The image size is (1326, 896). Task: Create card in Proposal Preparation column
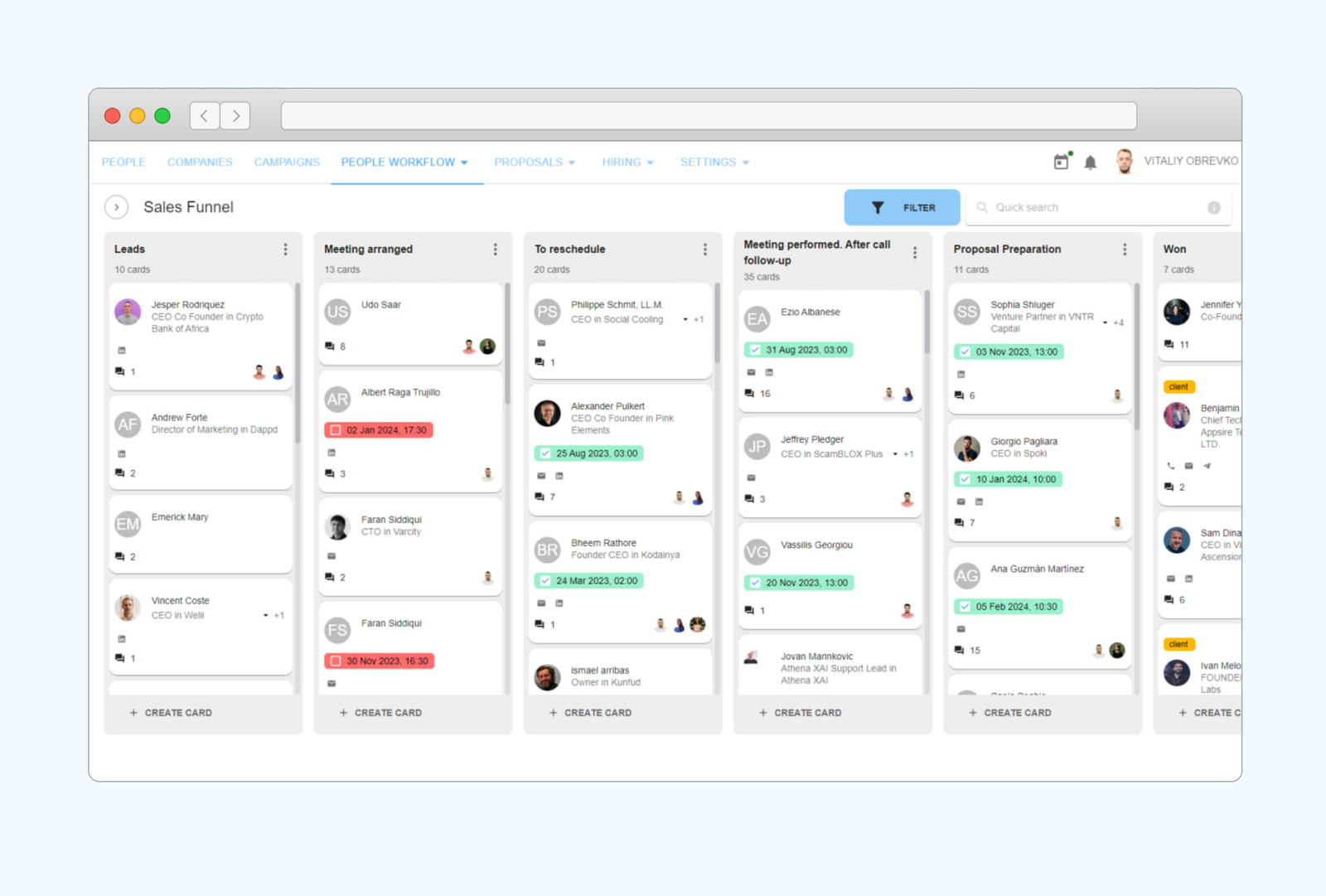(1009, 713)
